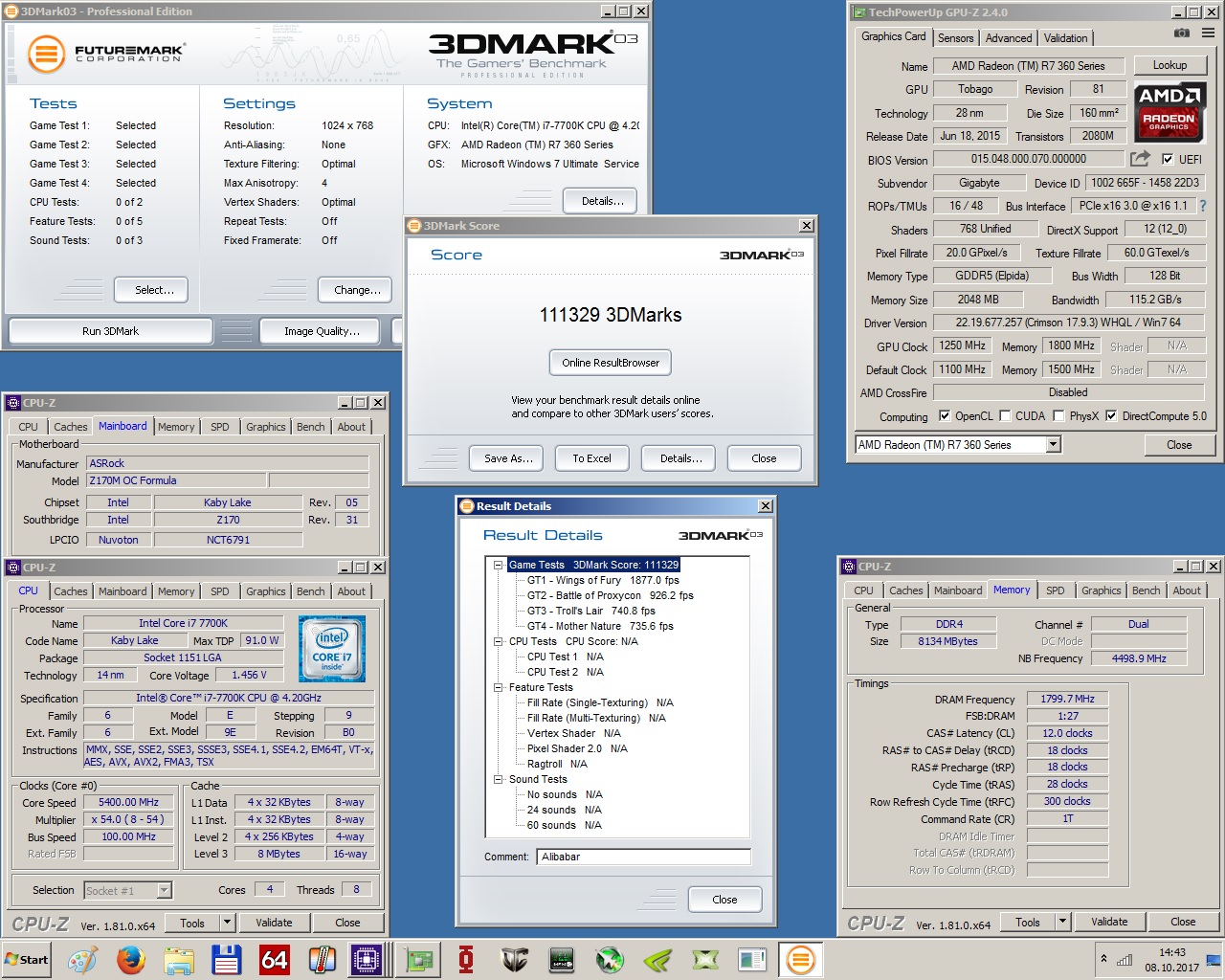Click the Save As... button
Image resolution: width=1225 pixels, height=980 pixels.
pos(507,458)
